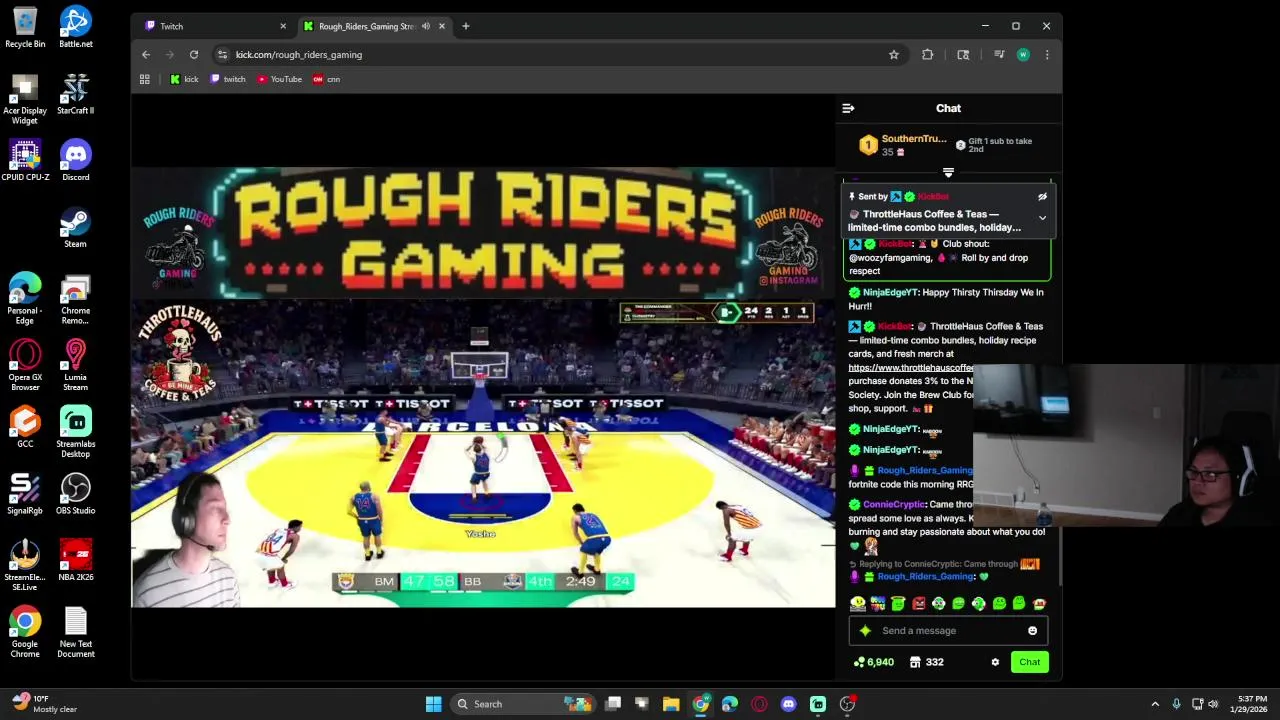
Task: Show hidden system tray icons
Action: point(1155,704)
